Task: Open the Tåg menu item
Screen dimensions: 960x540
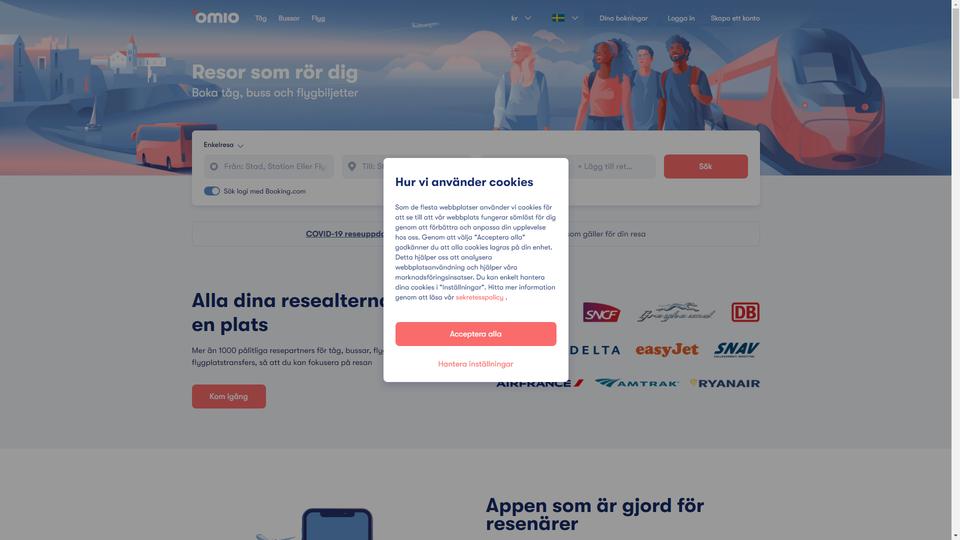Action: 261,18
